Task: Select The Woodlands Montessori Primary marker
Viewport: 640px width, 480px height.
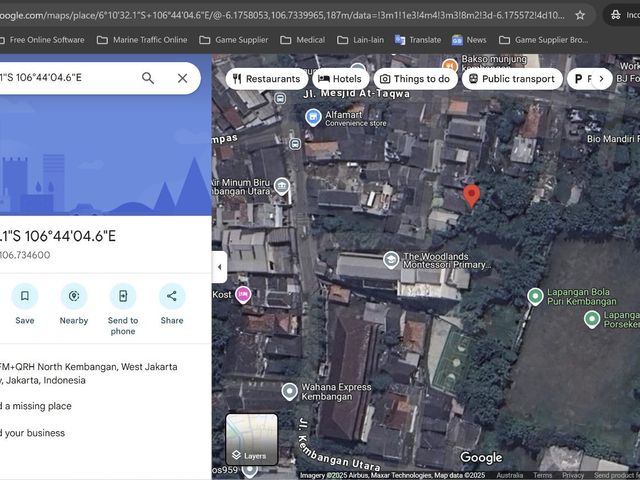Action: 391,260
